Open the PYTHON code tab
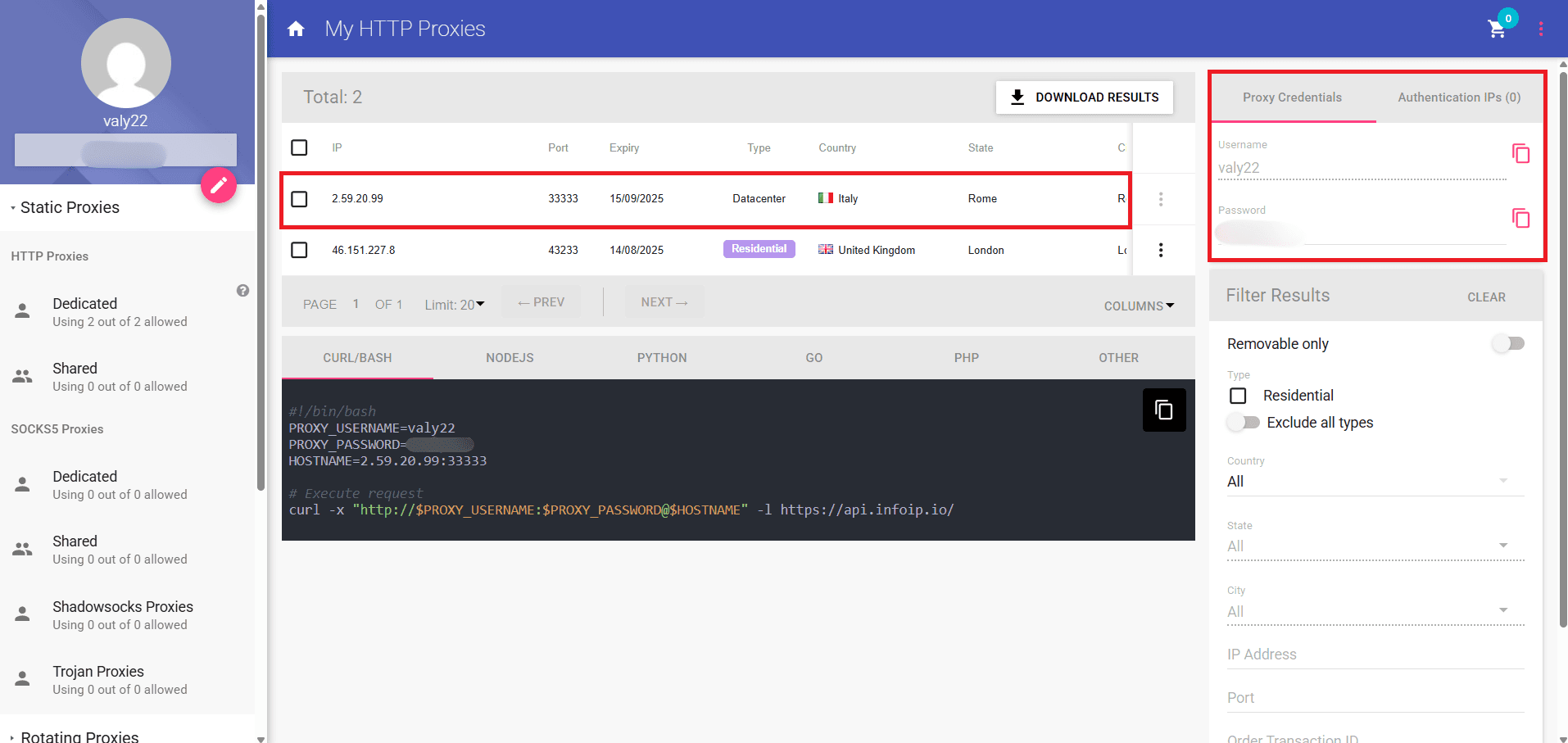 tap(661, 357)
